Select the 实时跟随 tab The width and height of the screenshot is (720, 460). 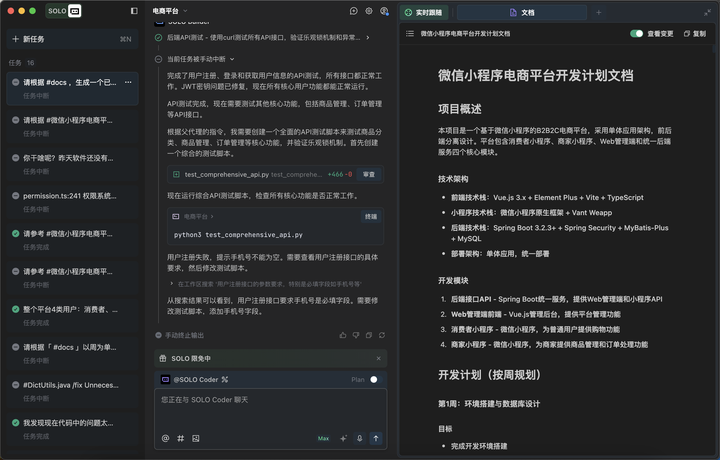pyautogui.click(x=424, y=13)
